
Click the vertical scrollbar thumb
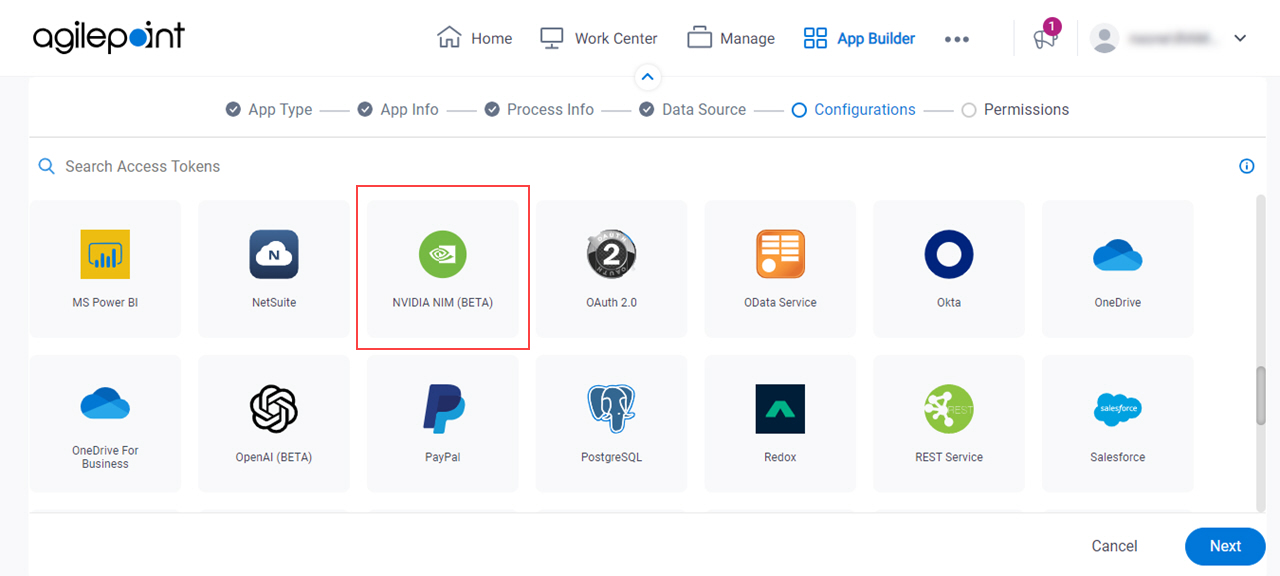(x=1262, y=398)
